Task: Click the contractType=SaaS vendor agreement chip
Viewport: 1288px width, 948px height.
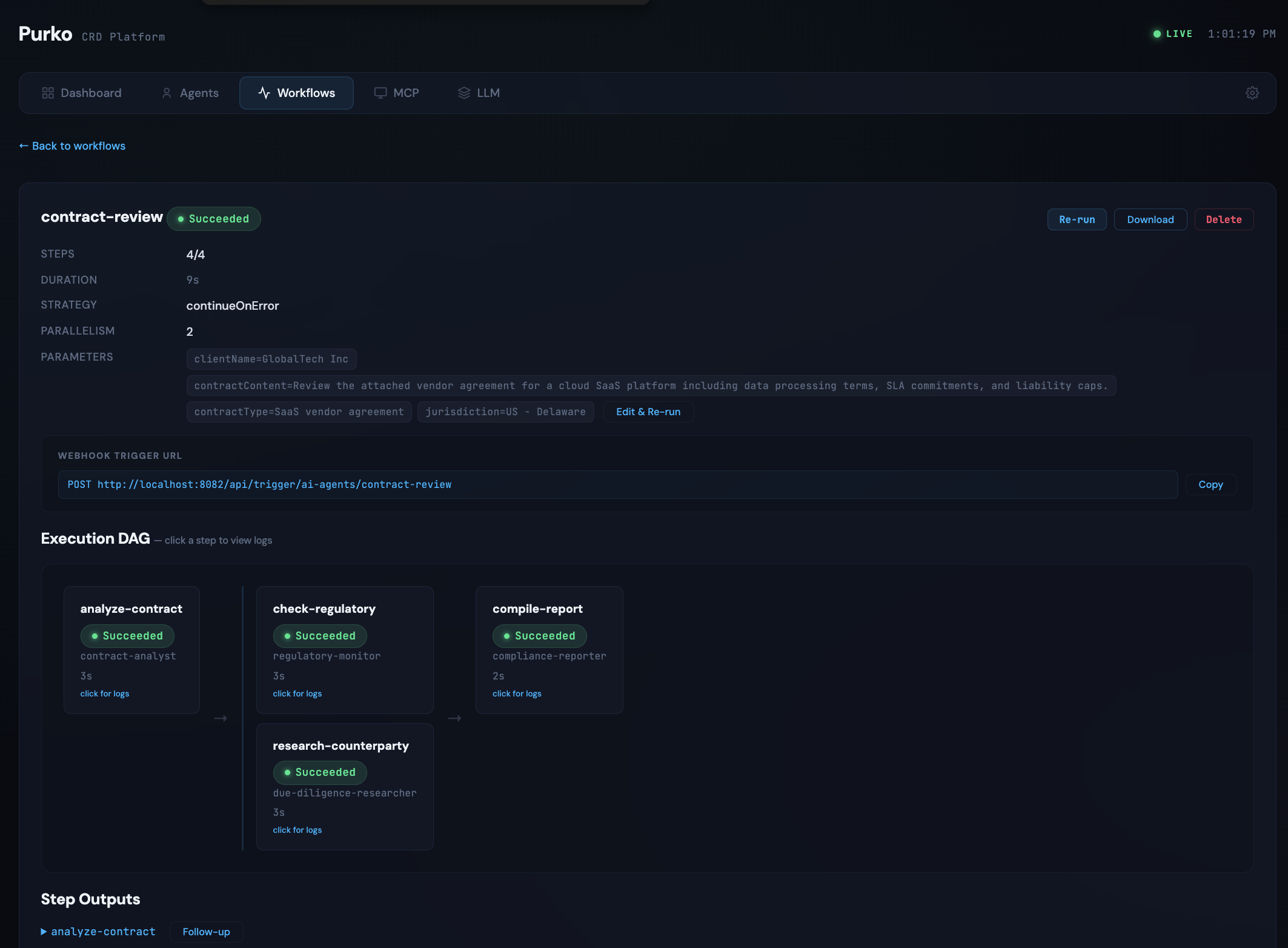Action: point(299,412)
